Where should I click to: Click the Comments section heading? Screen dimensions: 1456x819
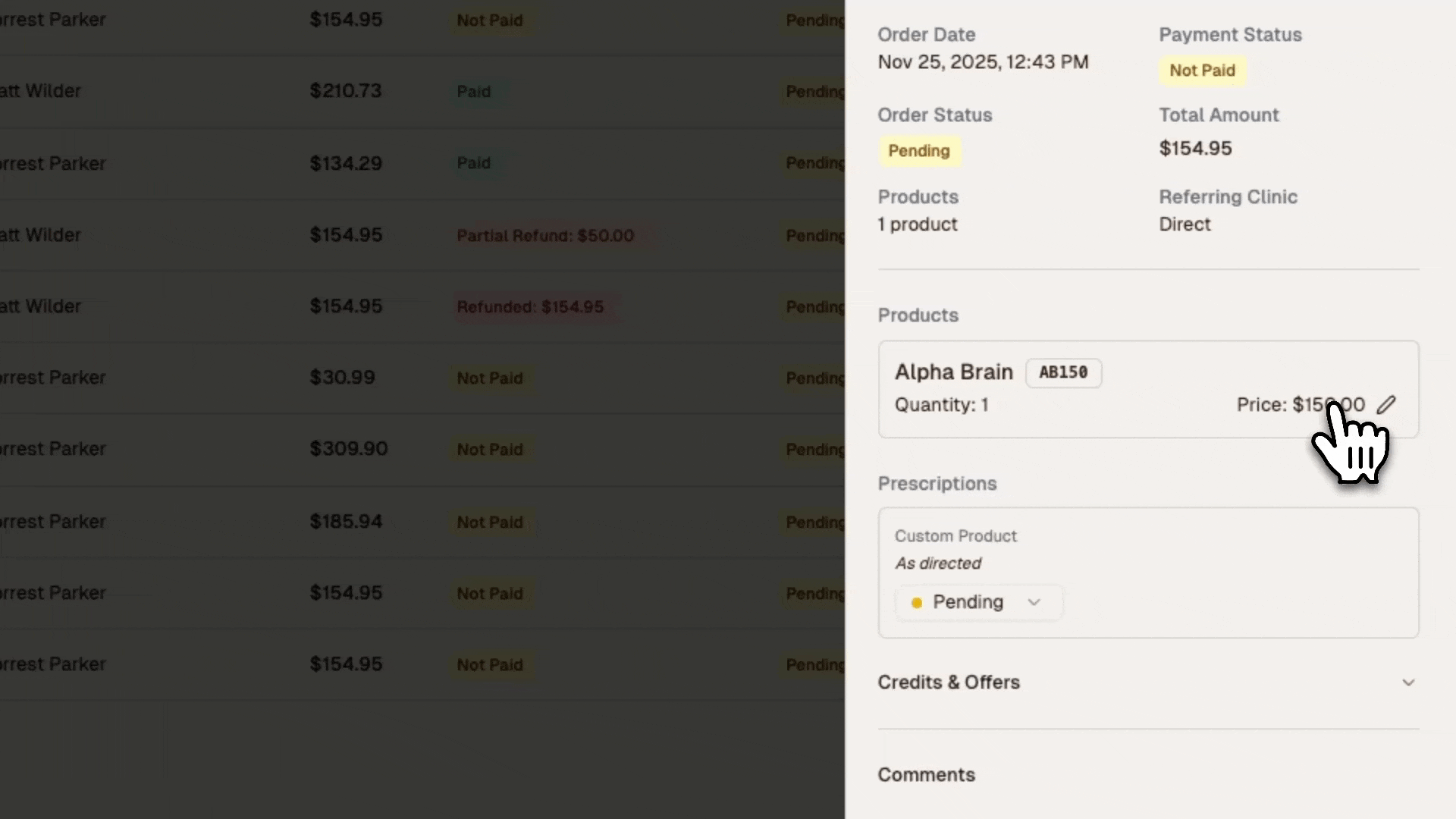926,775
